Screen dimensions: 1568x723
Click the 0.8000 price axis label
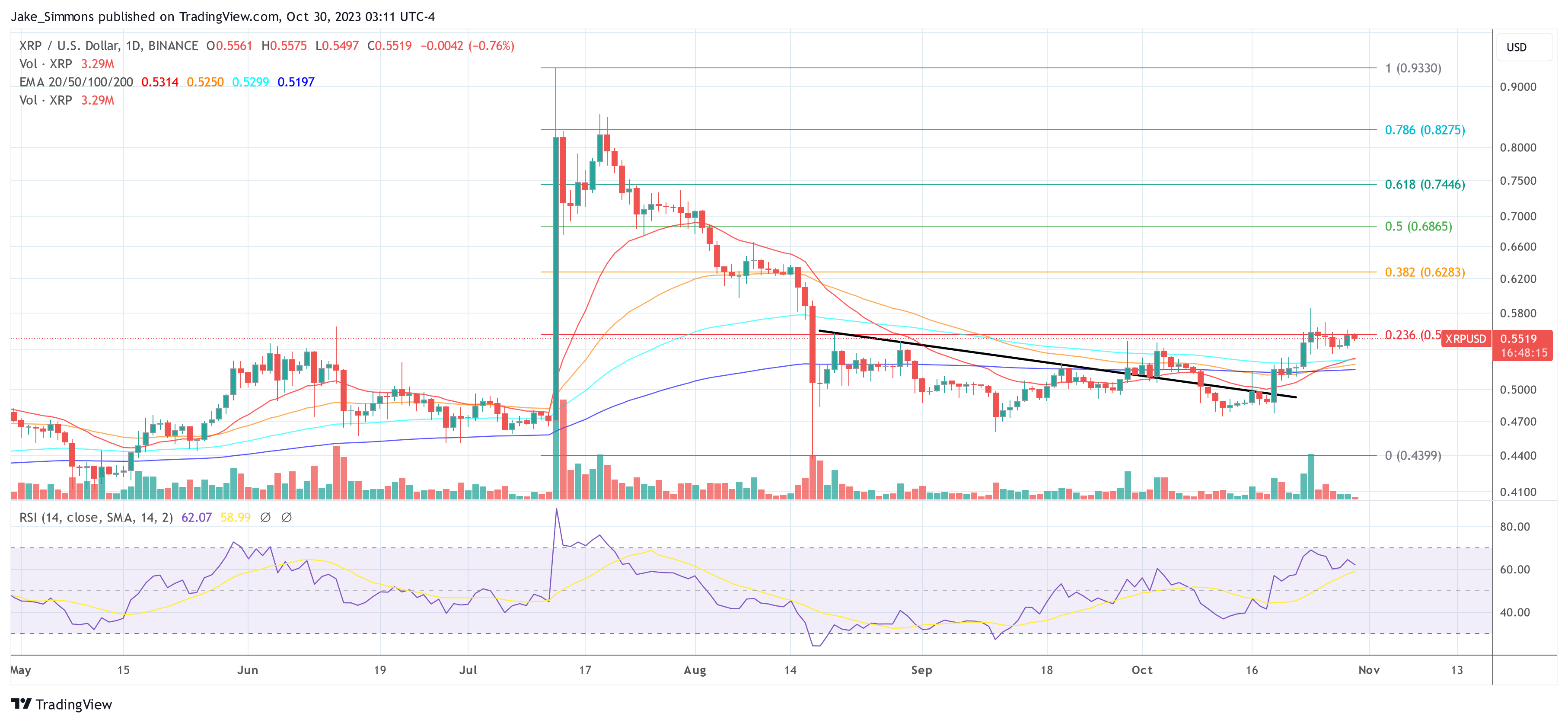pyautogui.click(x=1517, y=147)
